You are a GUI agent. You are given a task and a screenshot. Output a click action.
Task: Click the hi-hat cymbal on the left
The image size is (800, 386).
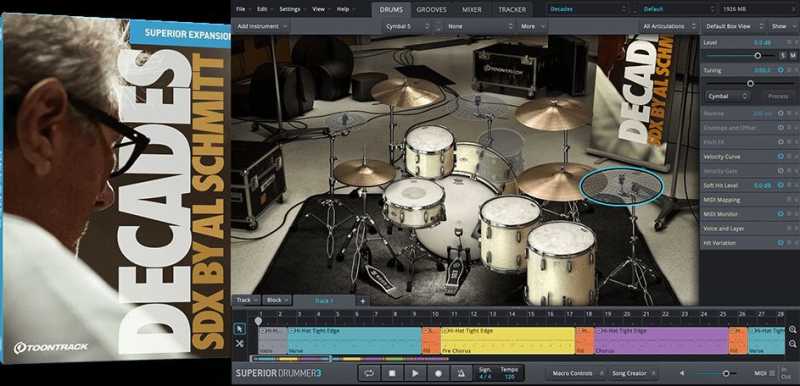(x=364, y=172)
